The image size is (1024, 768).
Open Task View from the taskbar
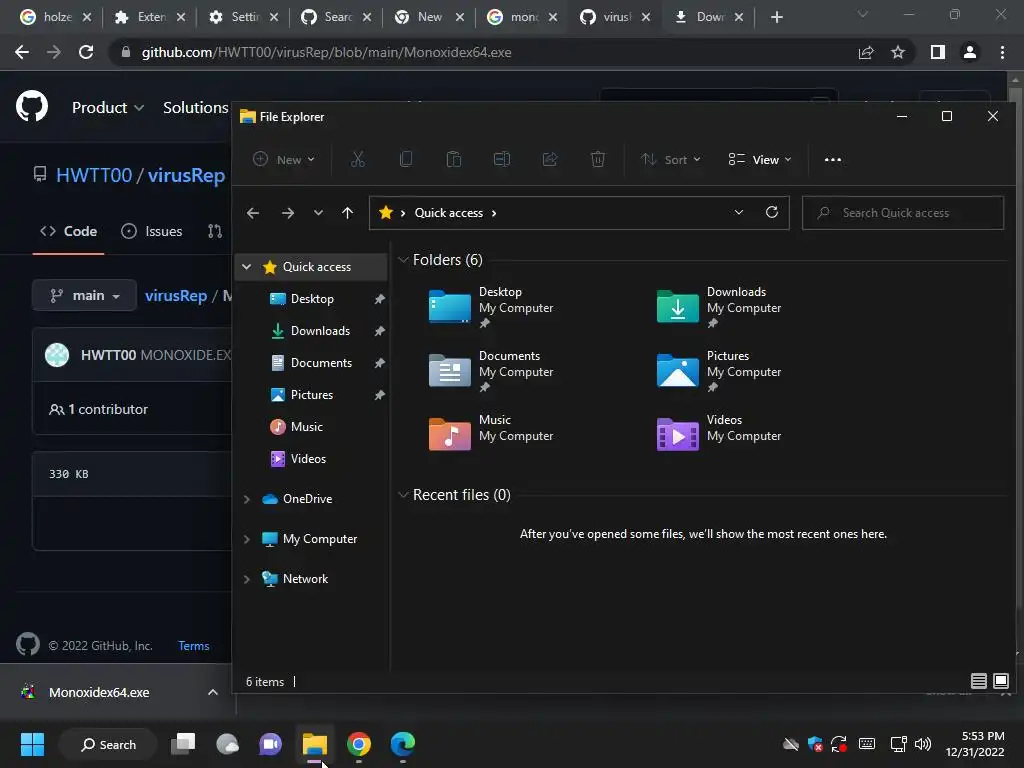[183, 744]
